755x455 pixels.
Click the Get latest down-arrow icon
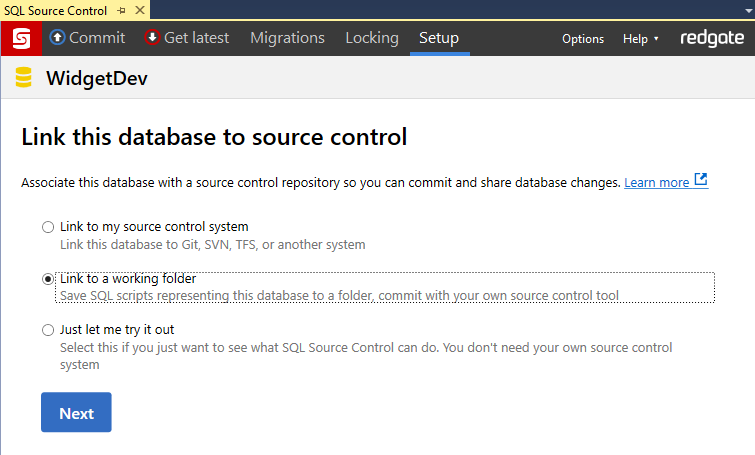pos(152,38)
